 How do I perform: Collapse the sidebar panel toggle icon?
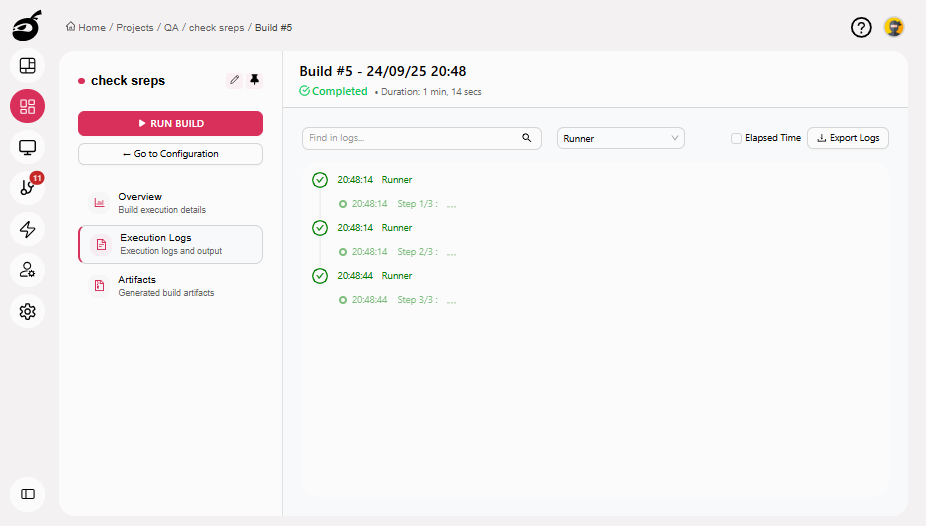click(x=28, y=494)
